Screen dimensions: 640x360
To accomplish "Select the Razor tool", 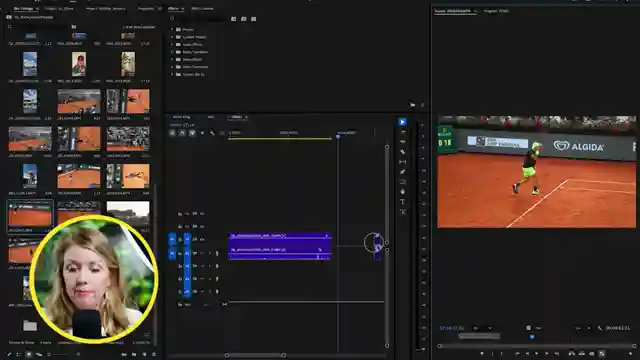I will pyautogui.click(x=403, y=152).
